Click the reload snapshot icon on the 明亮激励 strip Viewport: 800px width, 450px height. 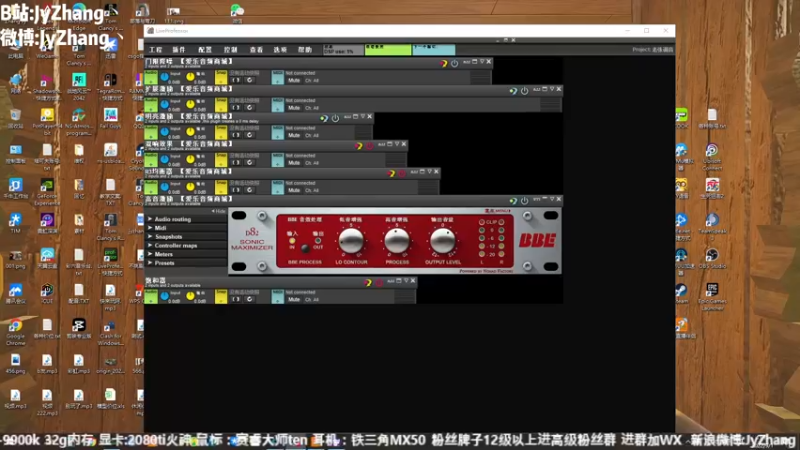point(249,135)
